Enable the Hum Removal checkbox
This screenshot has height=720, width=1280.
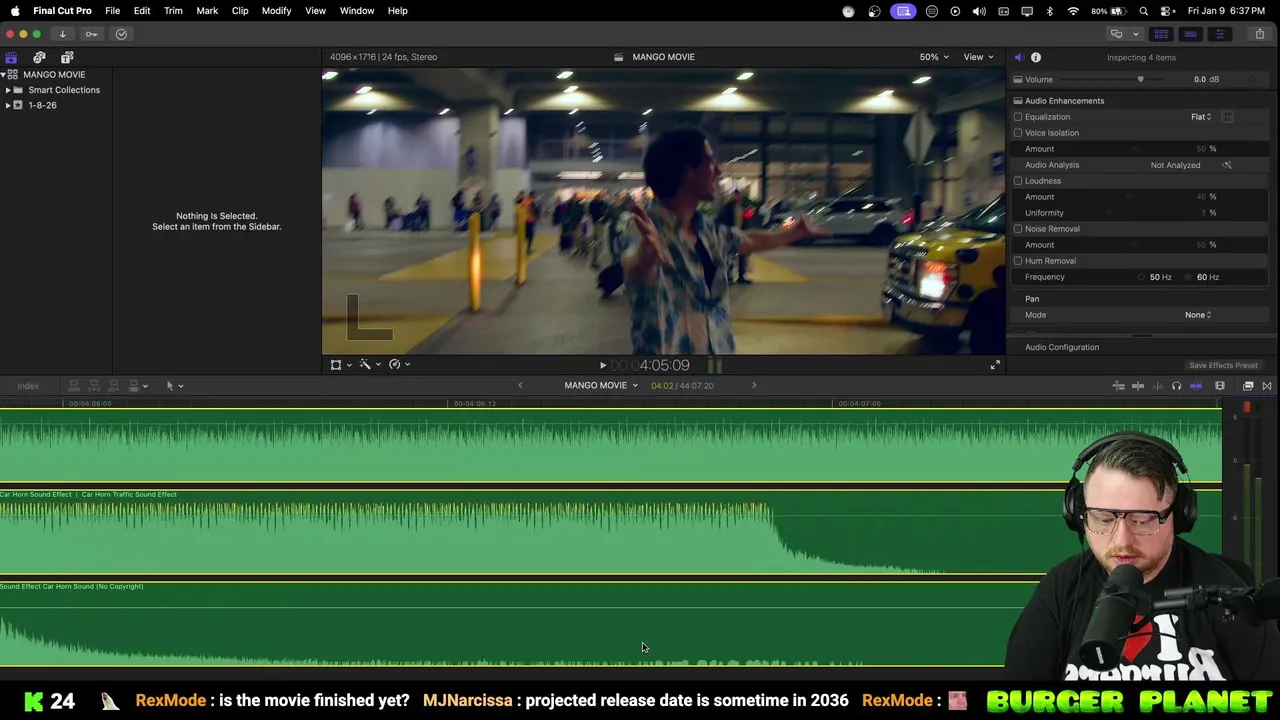pyautogui.click(x=1018, y=261)
